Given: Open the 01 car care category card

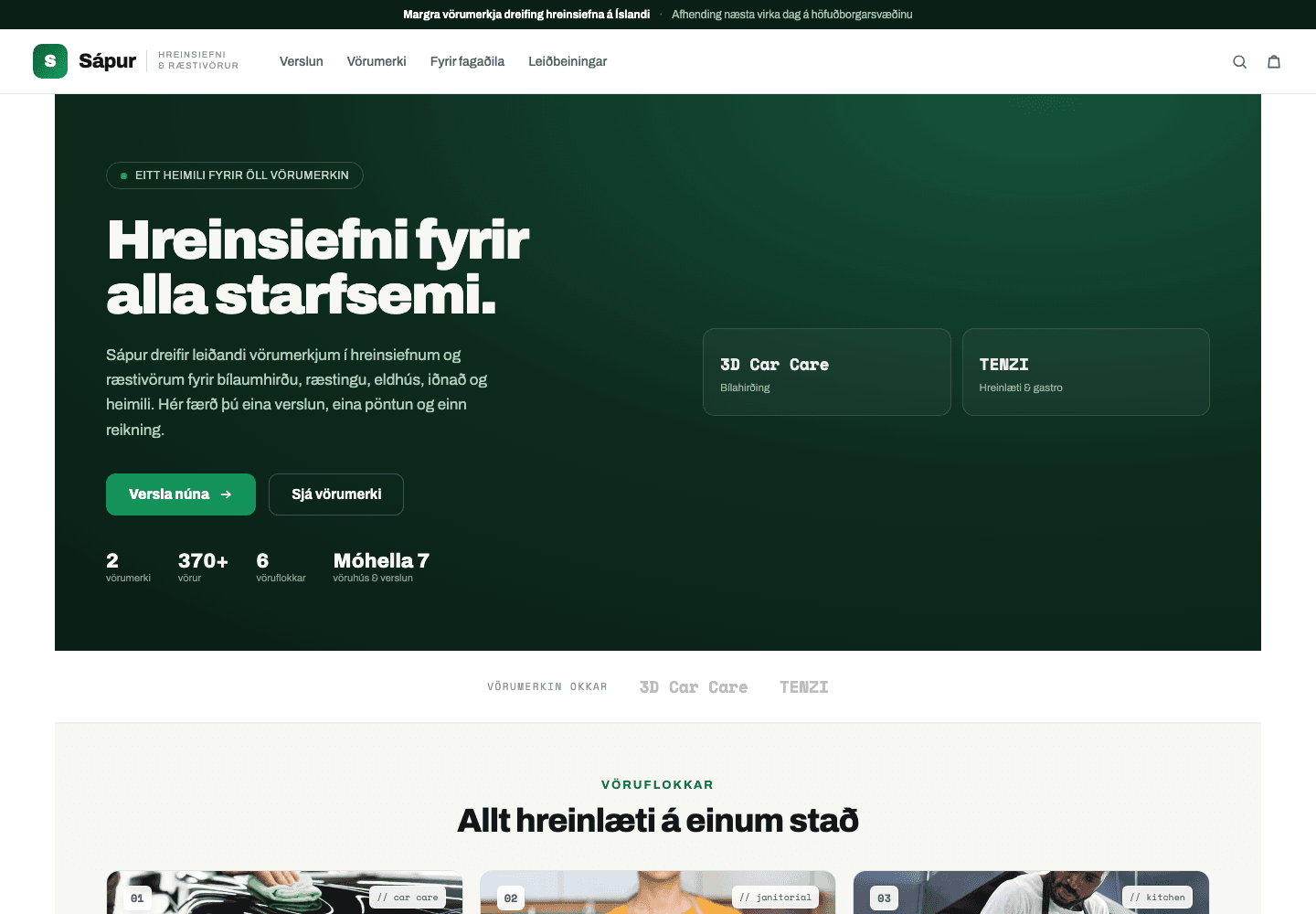Looking at the screenshot, I should click(x=284, y=892).
